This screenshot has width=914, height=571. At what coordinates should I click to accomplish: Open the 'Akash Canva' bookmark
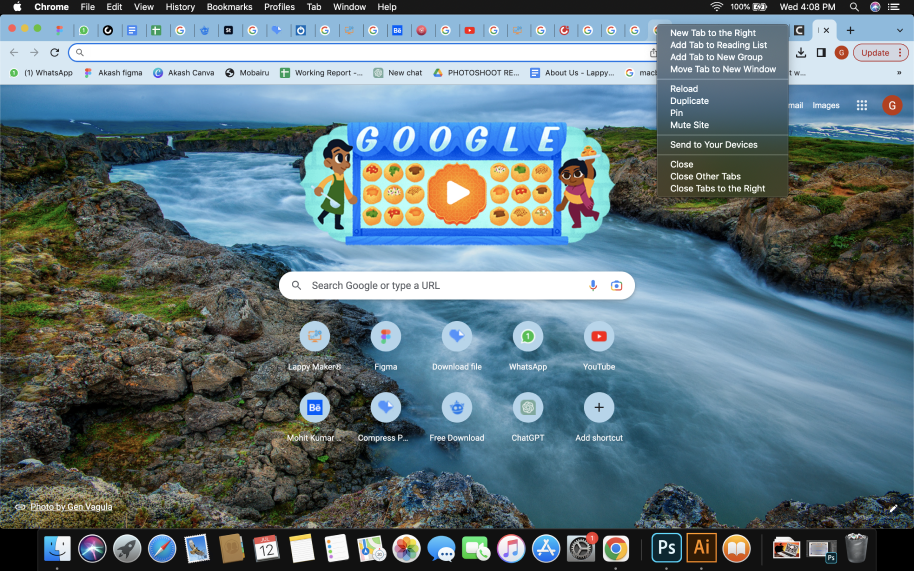coord(184,73)
